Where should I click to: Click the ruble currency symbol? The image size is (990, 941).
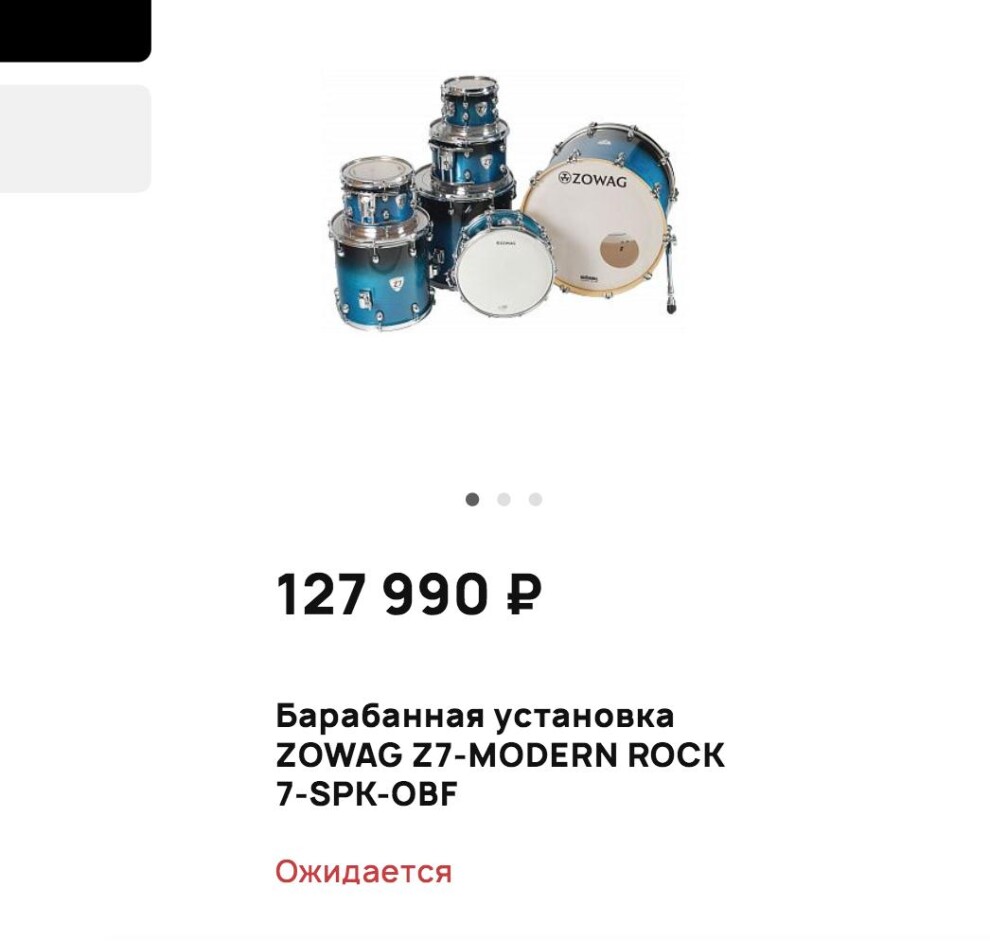pos(524,594)
